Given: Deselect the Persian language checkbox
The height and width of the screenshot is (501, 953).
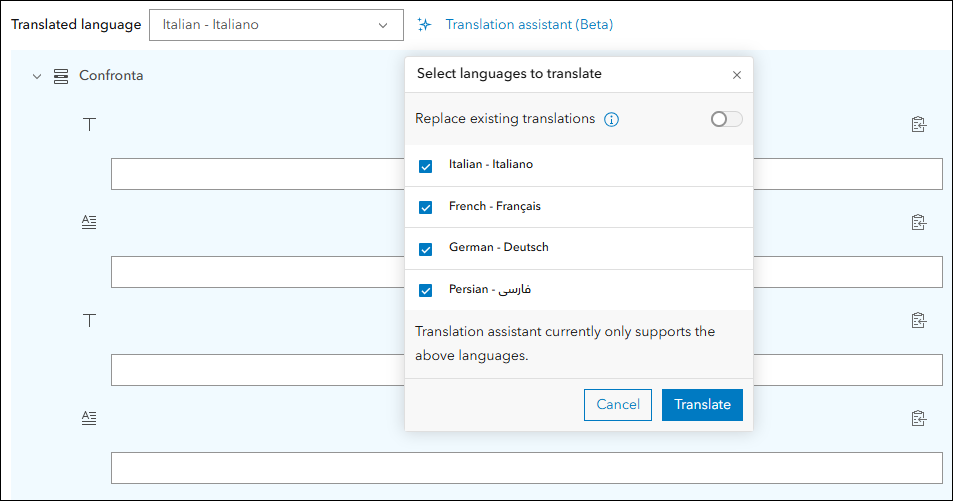Looking at the screenshot, I should click(426, 290).
